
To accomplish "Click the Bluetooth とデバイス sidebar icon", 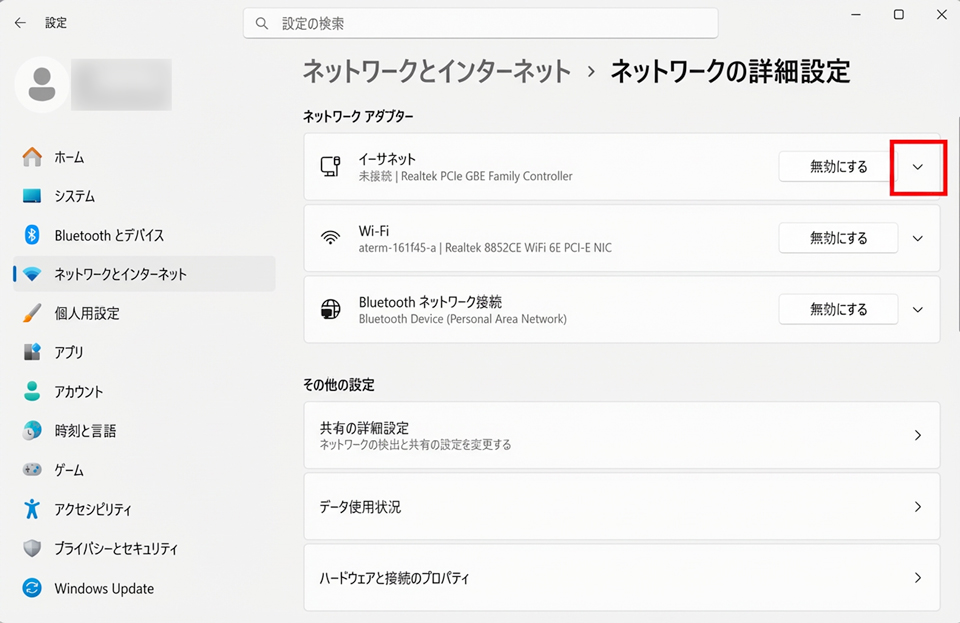I will (32, 235).
